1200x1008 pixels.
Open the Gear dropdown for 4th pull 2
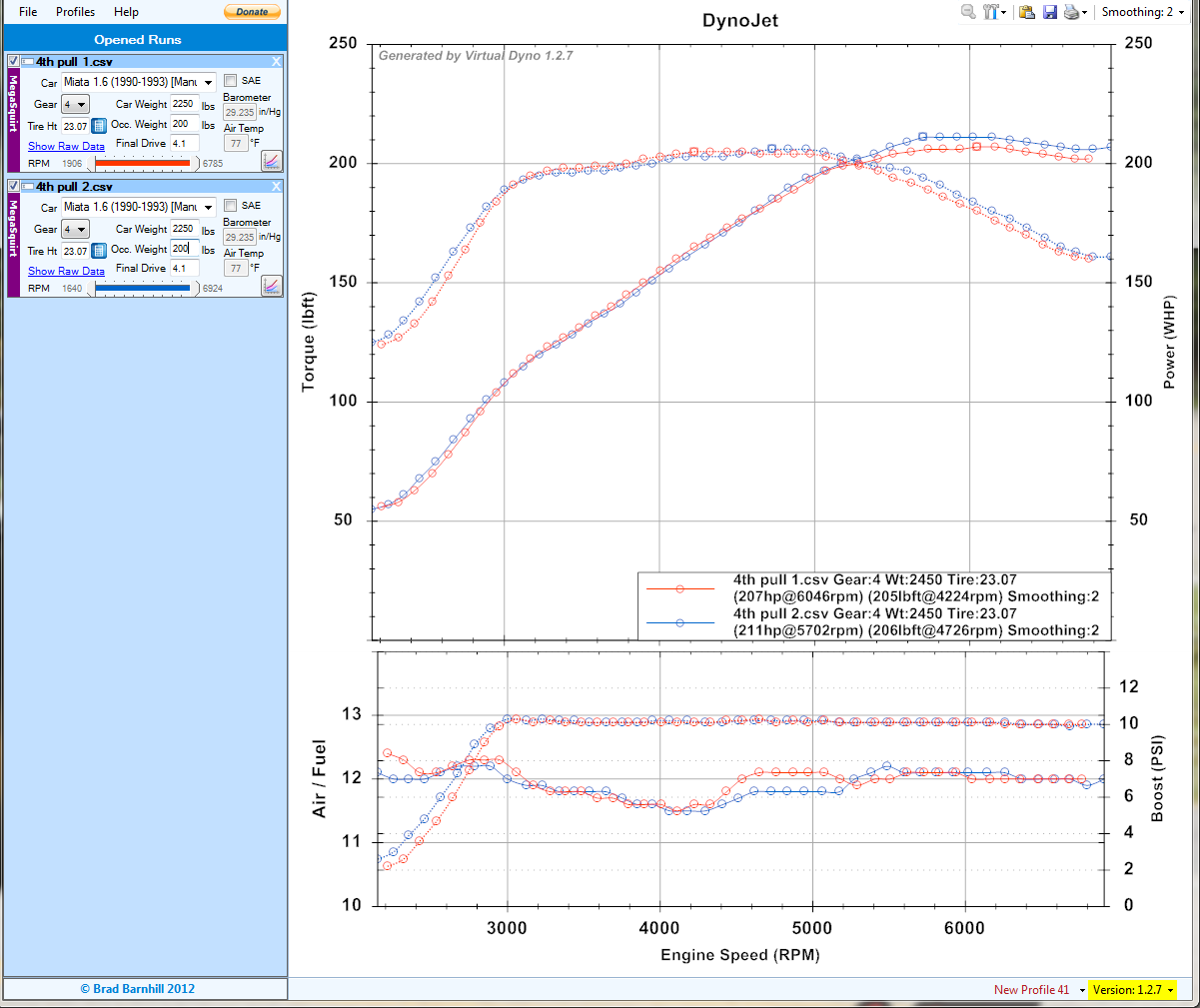point(81,230)
